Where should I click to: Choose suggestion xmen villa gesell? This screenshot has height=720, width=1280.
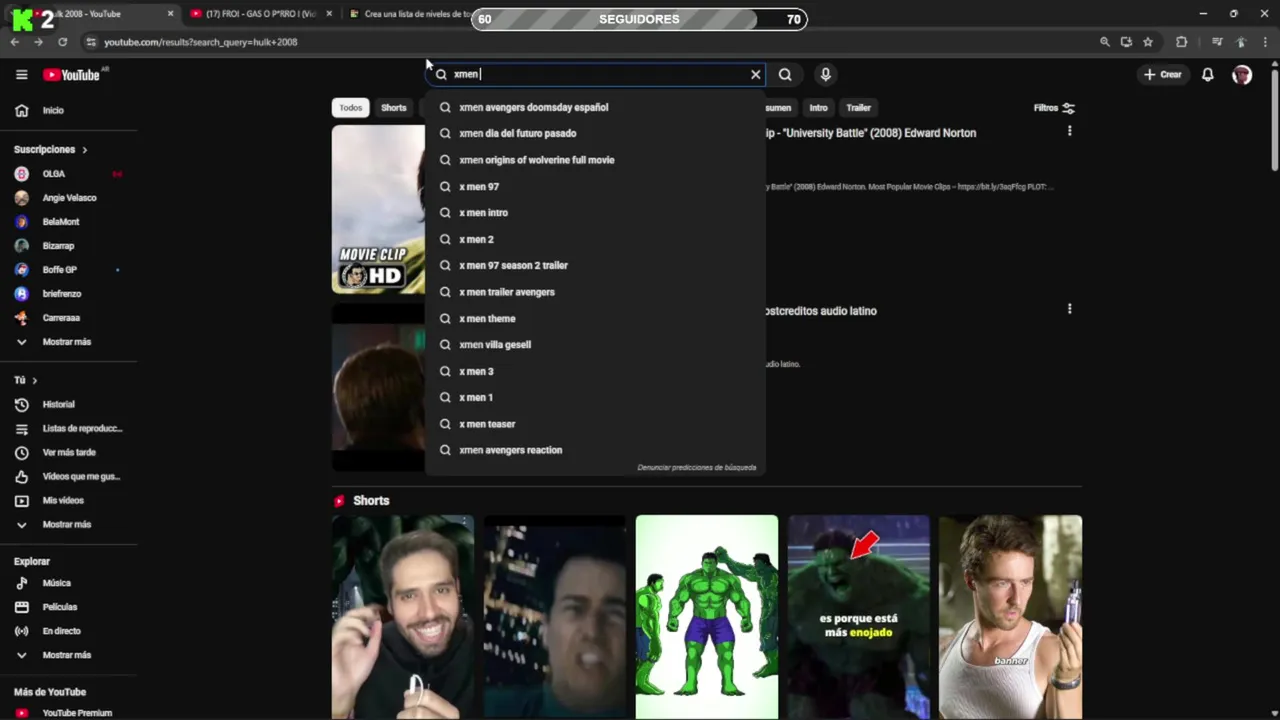[x=595, y=345]
